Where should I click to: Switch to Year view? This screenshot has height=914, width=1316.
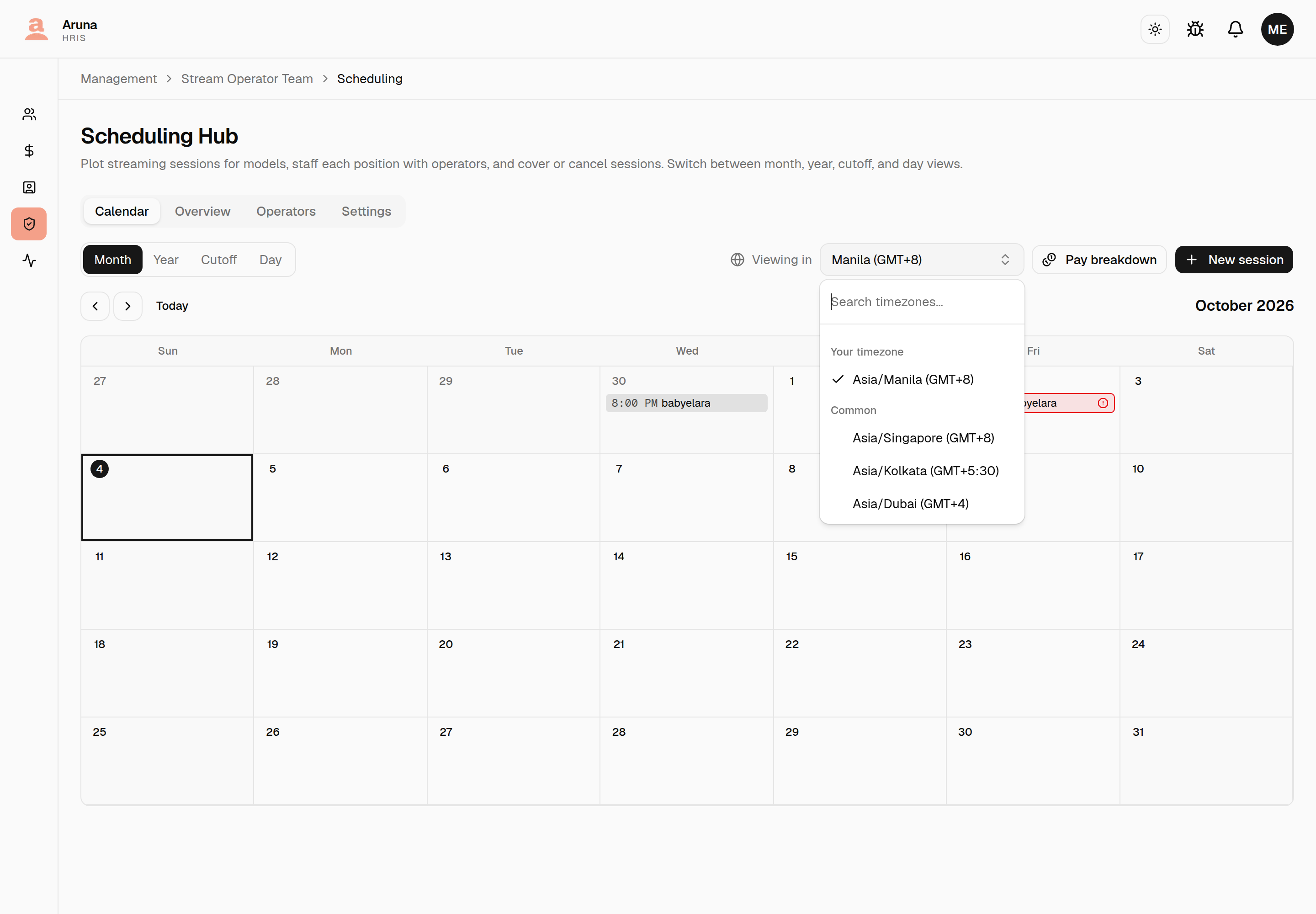click(x=165, y=260)
